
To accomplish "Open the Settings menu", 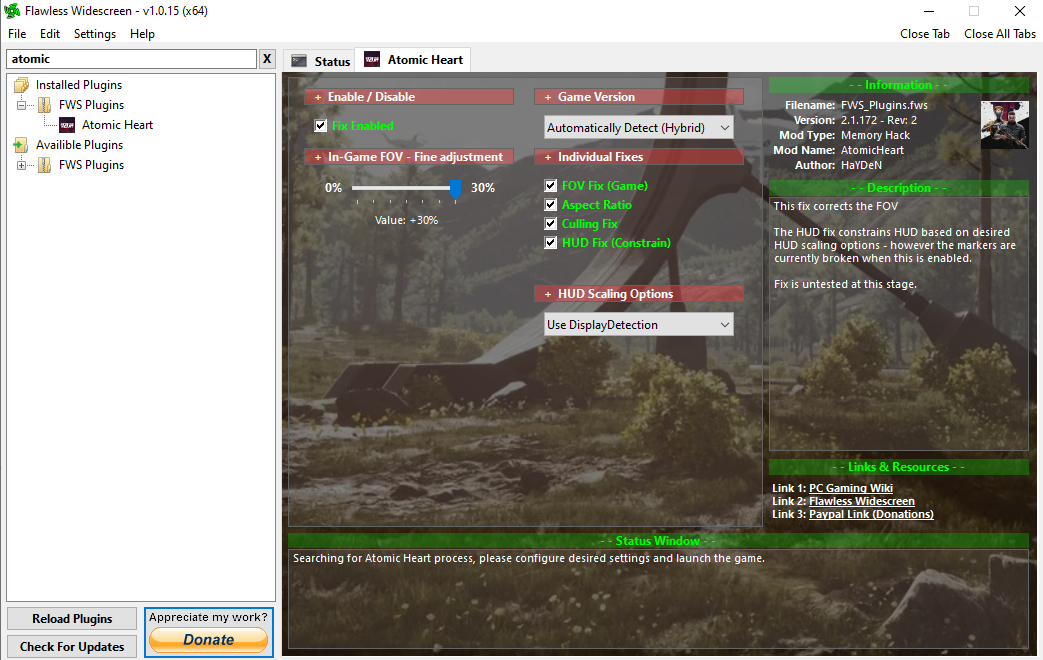I will (x=95, y=34).
